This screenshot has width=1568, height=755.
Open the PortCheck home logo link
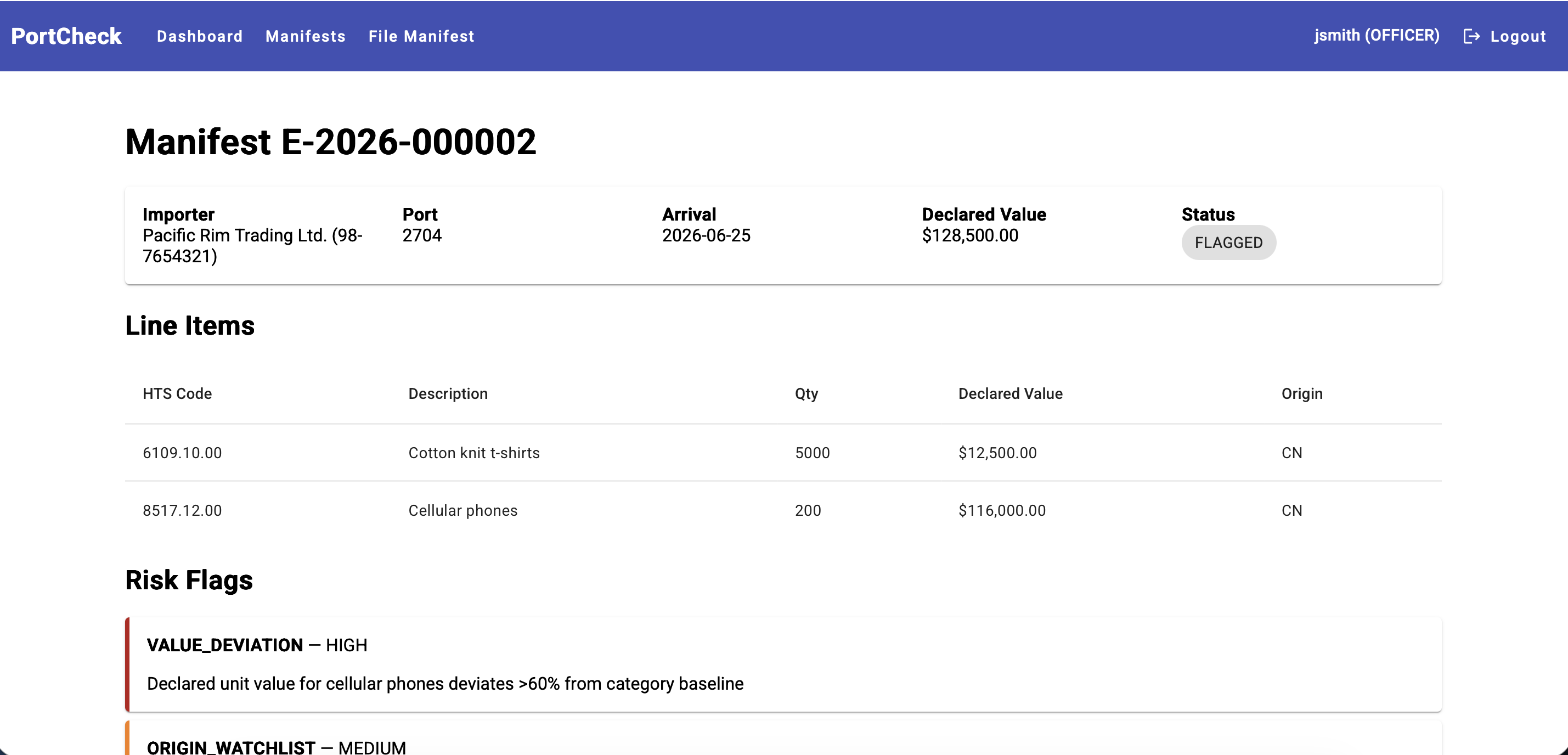coord(66,36)
